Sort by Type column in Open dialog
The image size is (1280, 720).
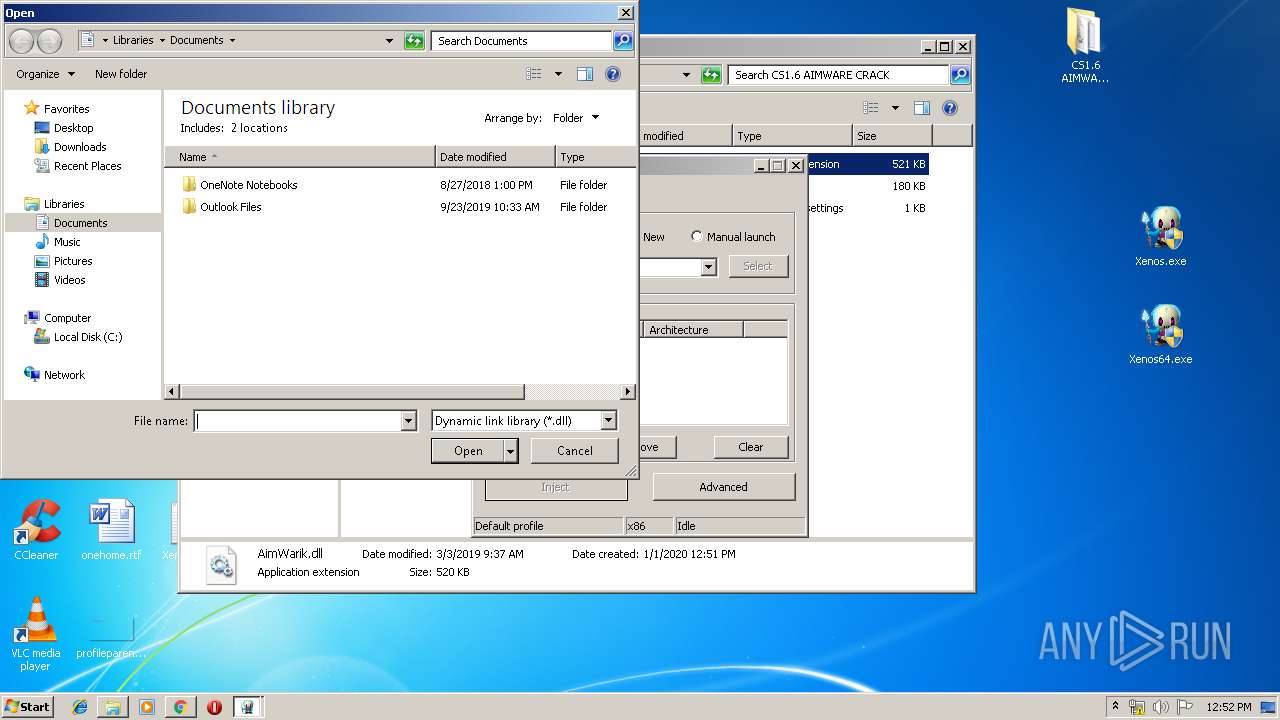pos(596,157)
